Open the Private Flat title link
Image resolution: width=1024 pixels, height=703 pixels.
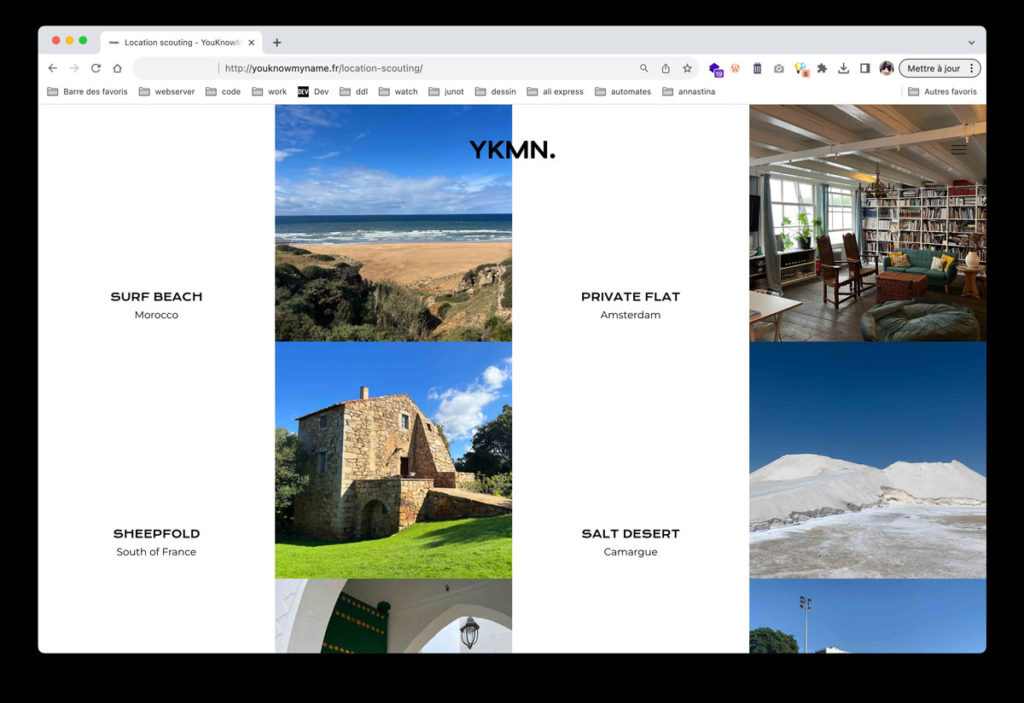630,297
